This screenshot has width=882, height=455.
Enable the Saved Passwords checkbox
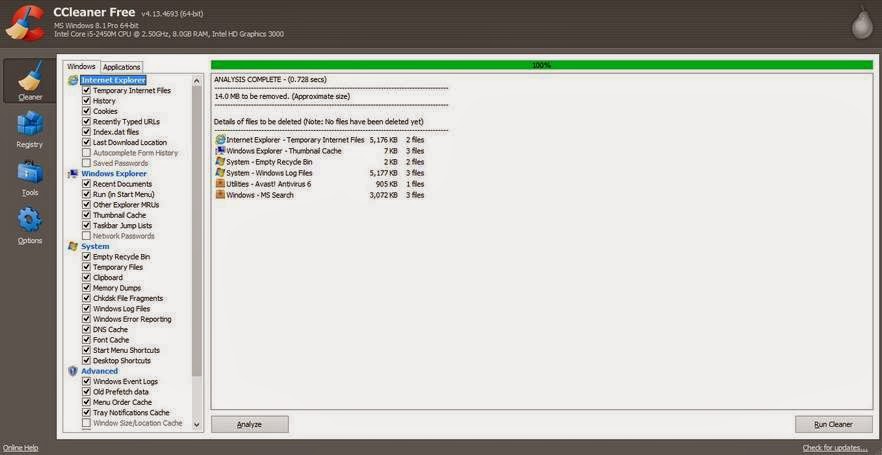86,163
